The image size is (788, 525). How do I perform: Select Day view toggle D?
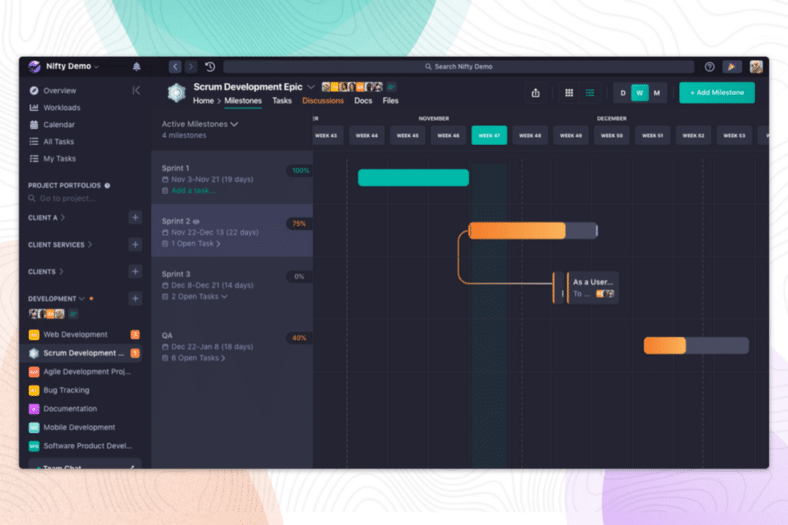(x=623, y=93)
